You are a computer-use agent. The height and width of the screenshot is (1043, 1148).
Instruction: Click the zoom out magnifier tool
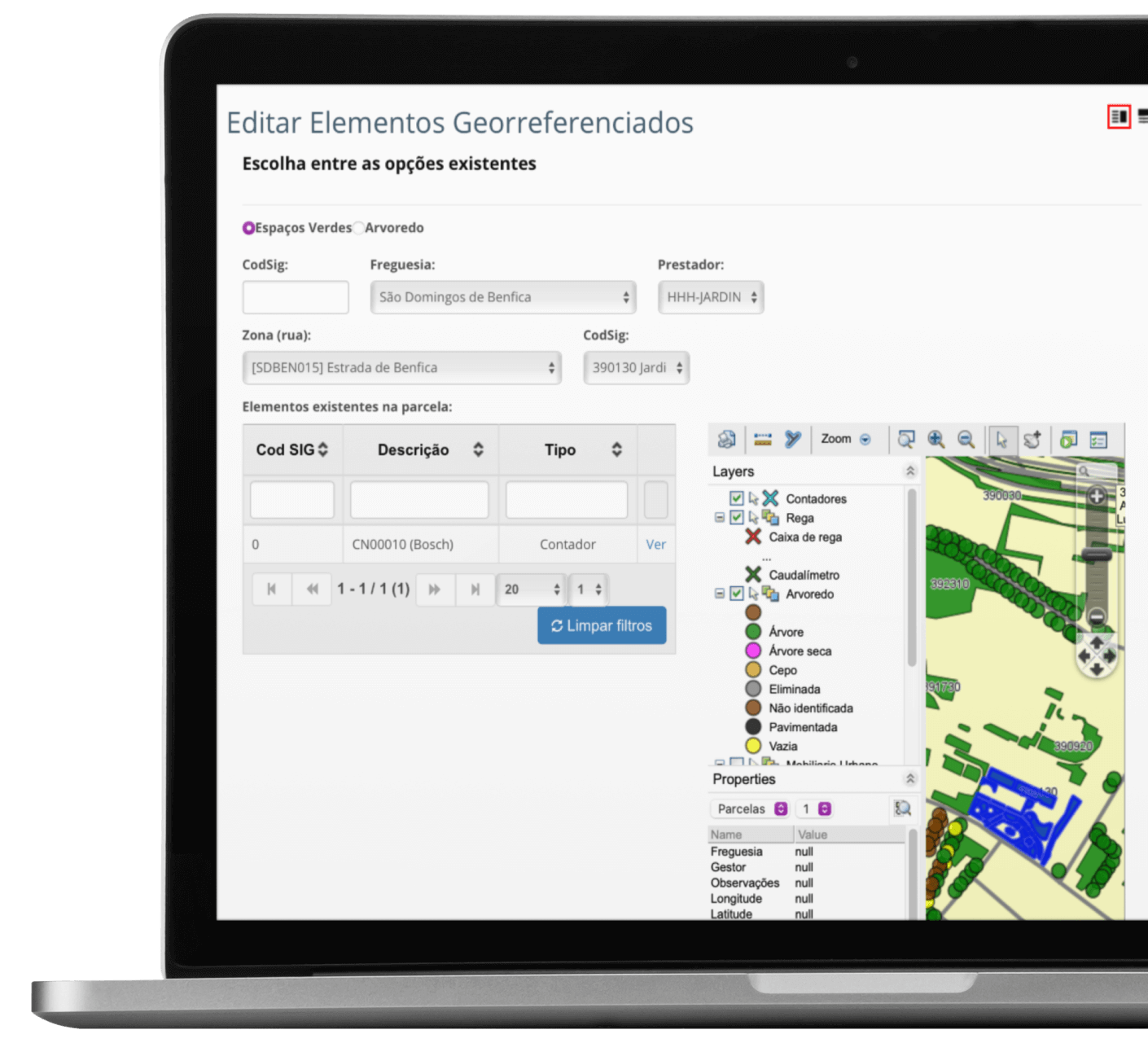[x=966, y=440]
